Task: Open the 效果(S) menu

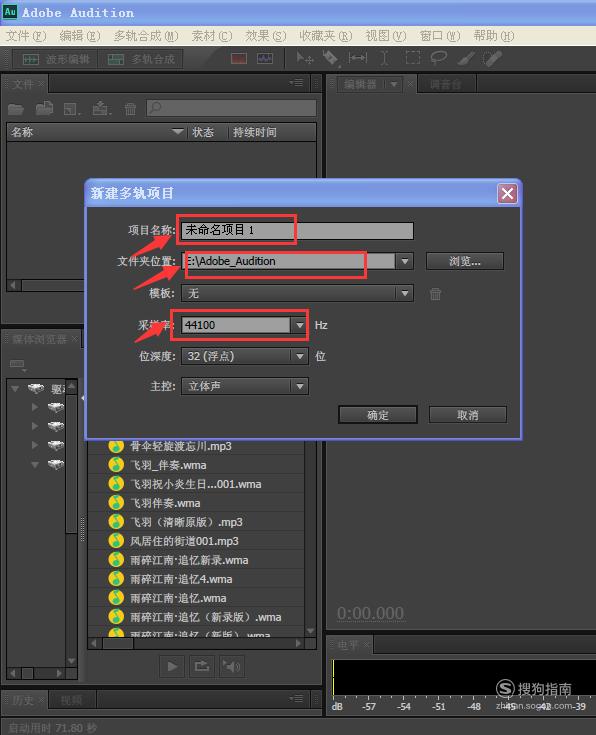Action: point(265,36)
